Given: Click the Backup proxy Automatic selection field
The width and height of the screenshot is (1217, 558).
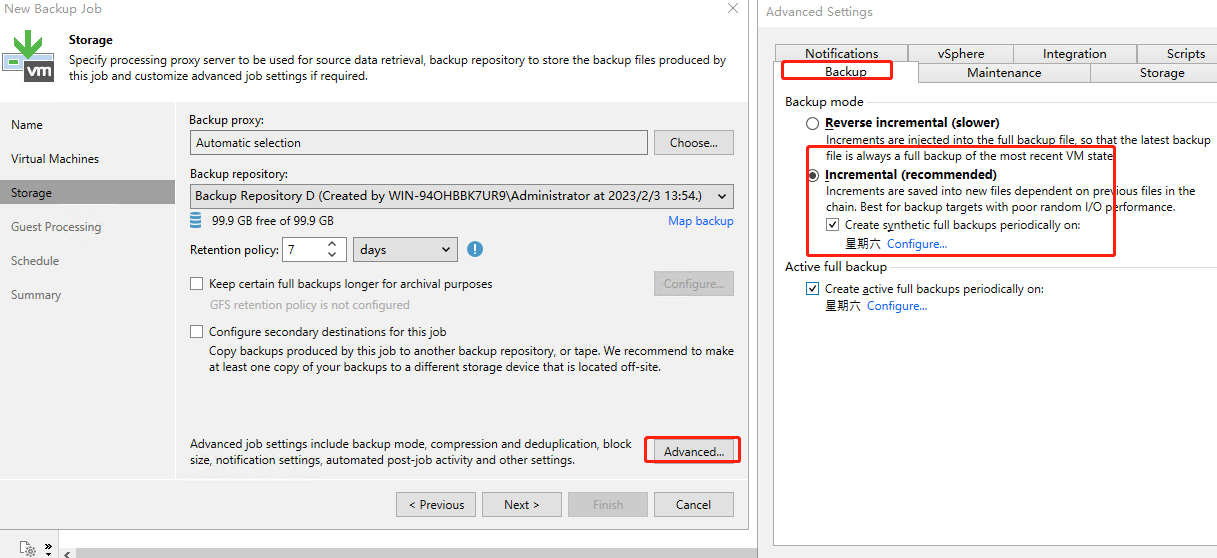Looking at the screenshot, I should 419,143.
